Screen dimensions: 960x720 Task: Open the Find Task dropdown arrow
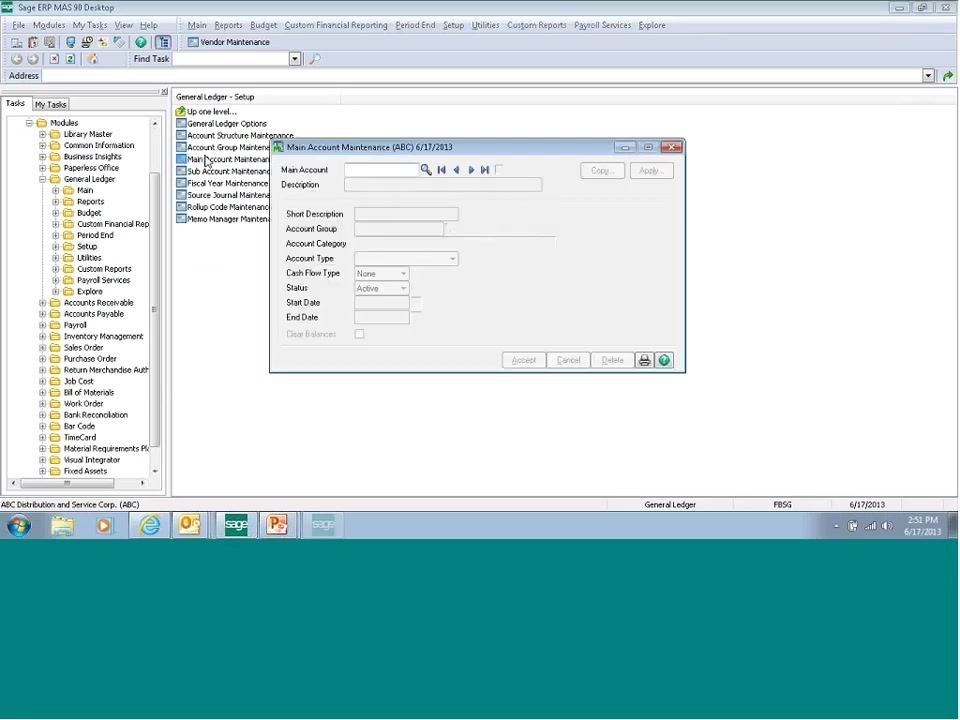[294, 59]
